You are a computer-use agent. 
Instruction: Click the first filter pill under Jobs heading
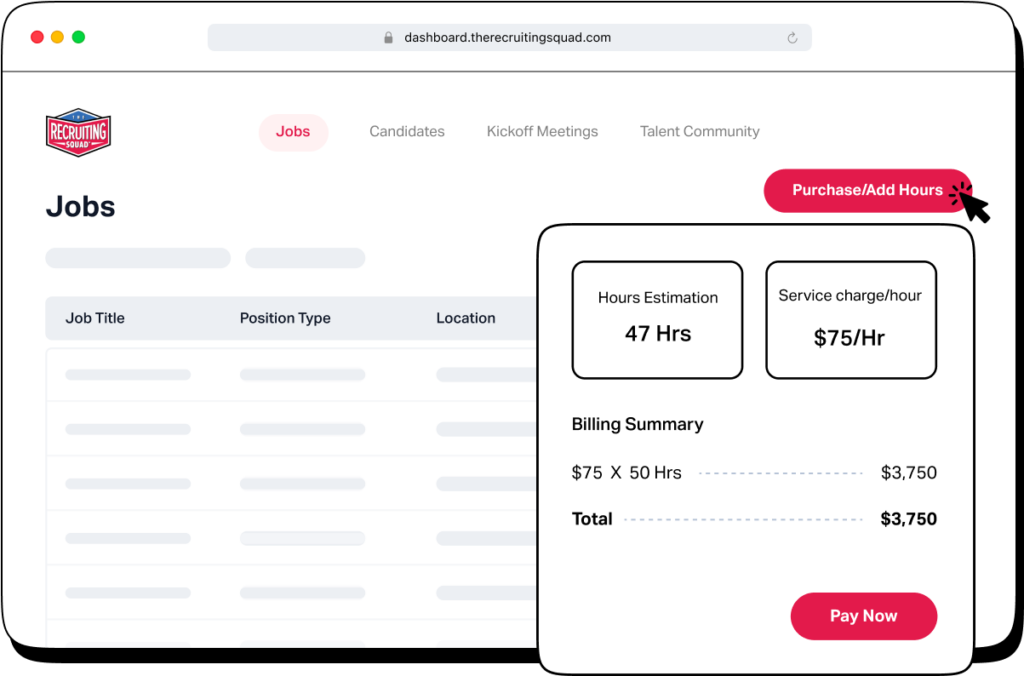(137, 258)
